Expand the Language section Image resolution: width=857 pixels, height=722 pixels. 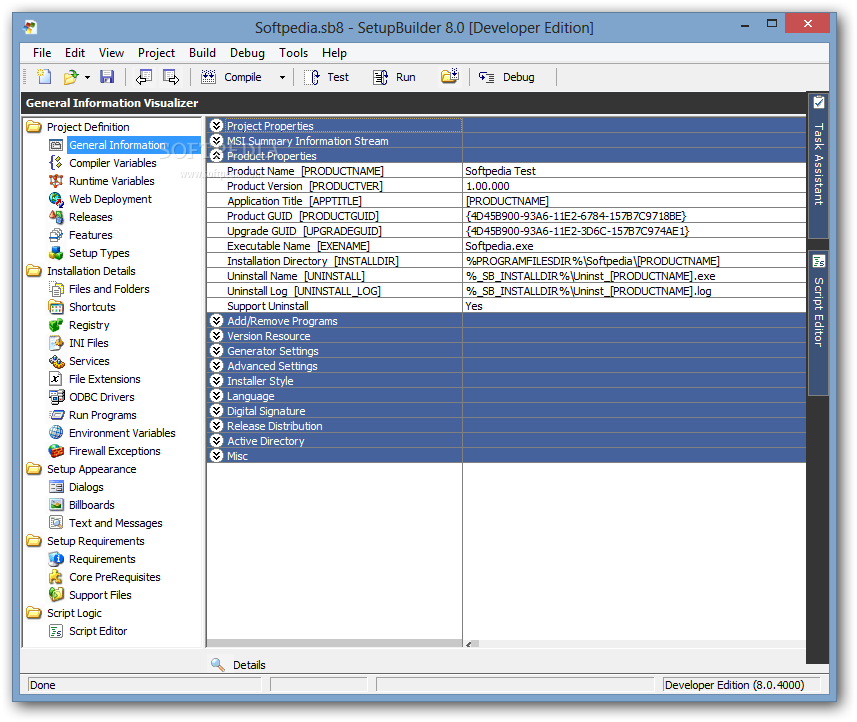click(x=216, y=396)
